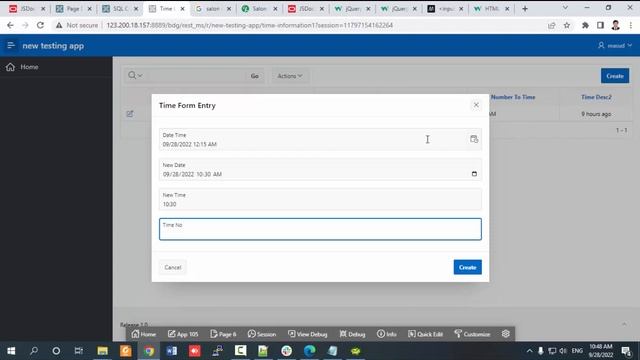The height and width of the screenshot is (360, 640).
Task: Click Quick Edit in developer toolbar
Action: pos(425,334)
